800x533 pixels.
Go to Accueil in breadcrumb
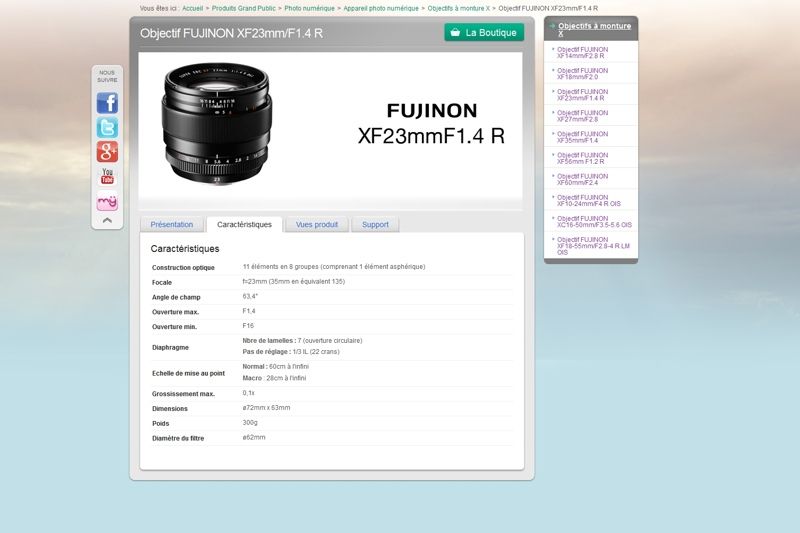tap(192, 8)
